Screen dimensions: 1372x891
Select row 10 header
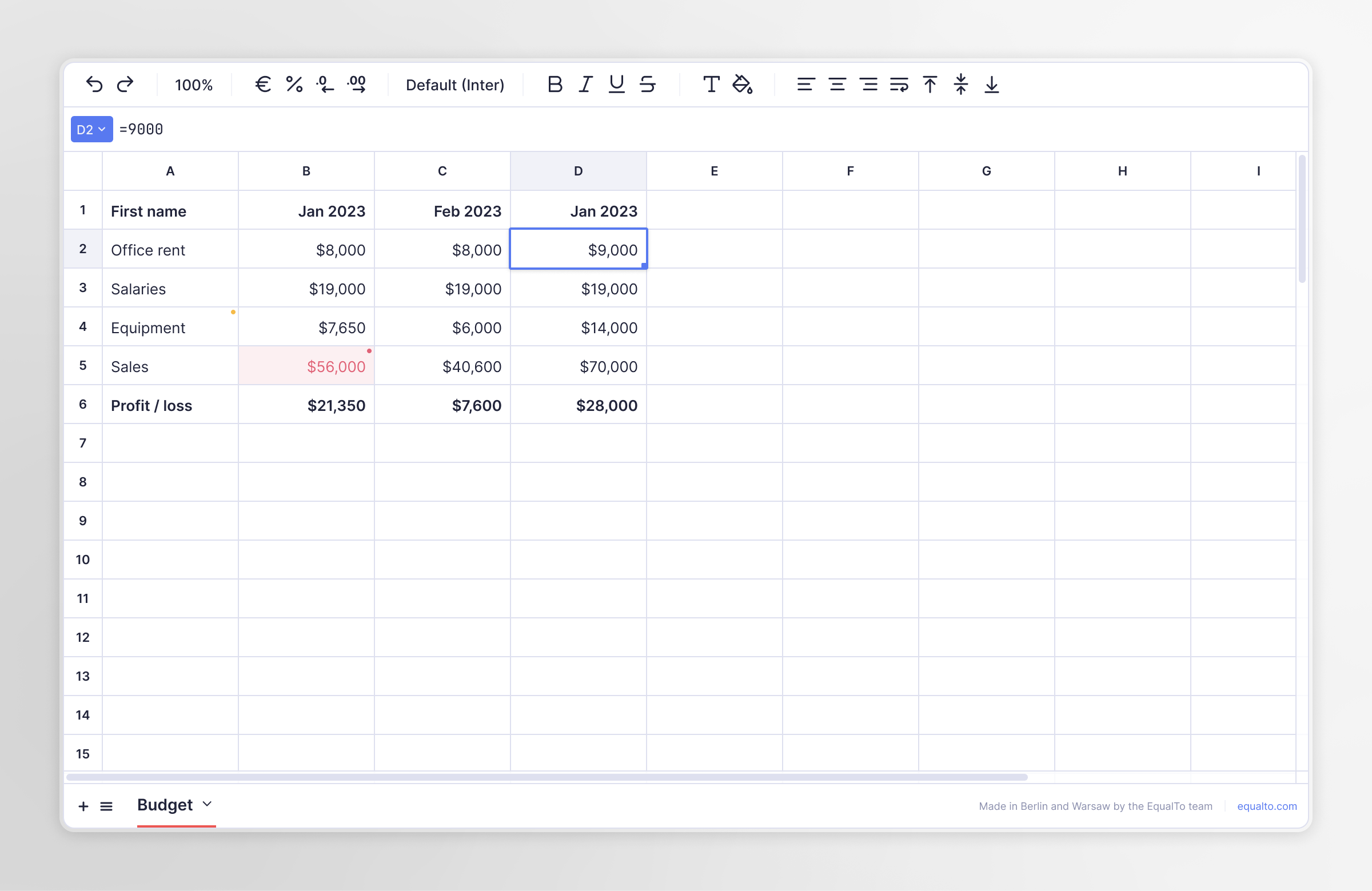pyautogui.click(x=83, y=560)
